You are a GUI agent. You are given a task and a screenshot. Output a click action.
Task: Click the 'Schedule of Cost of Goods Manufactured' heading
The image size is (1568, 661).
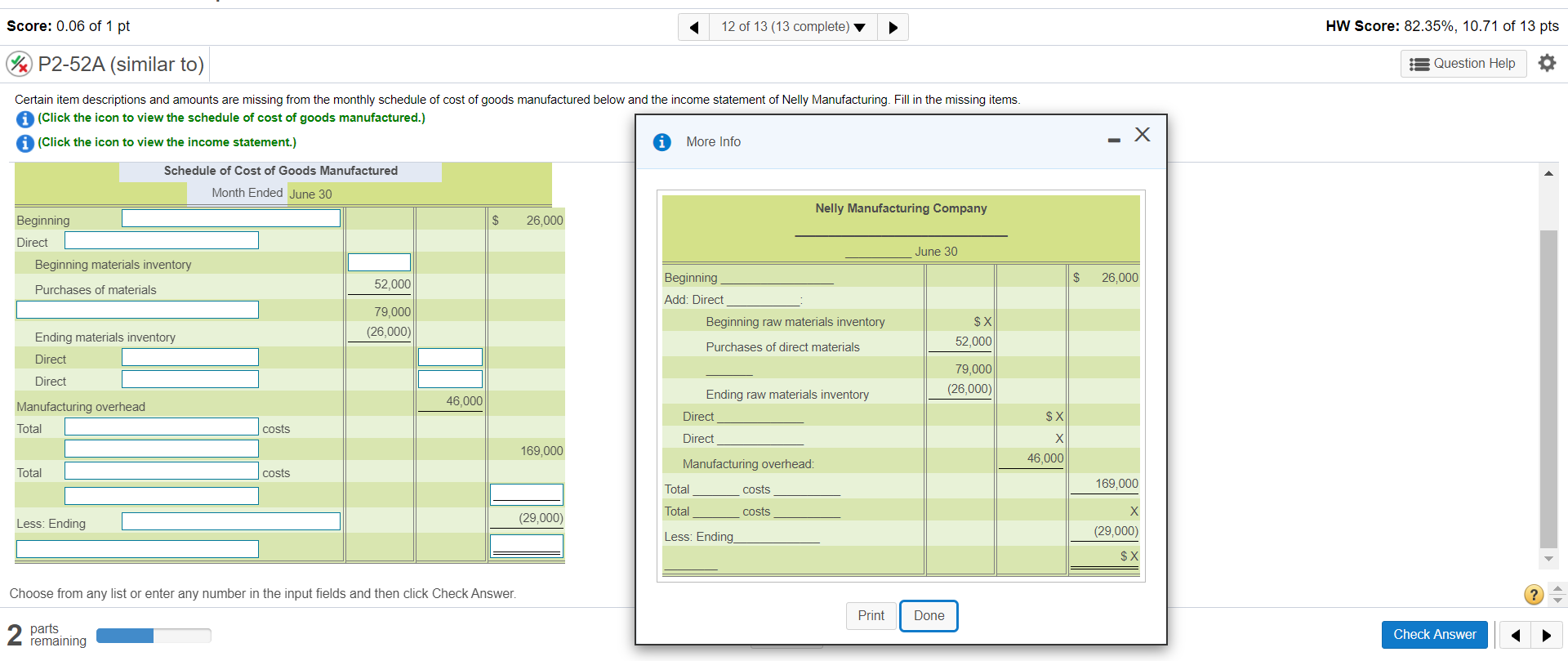coord(281,171)
